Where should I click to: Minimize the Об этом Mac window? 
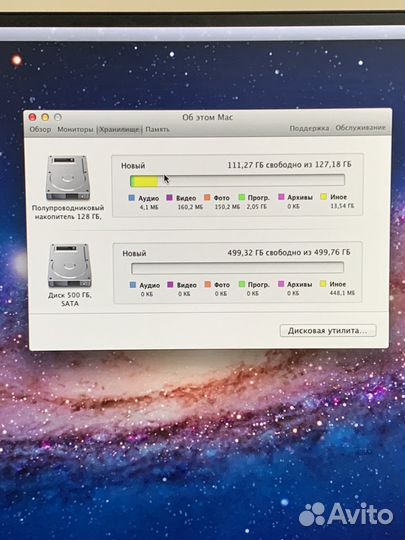click(x=45, y=117)
